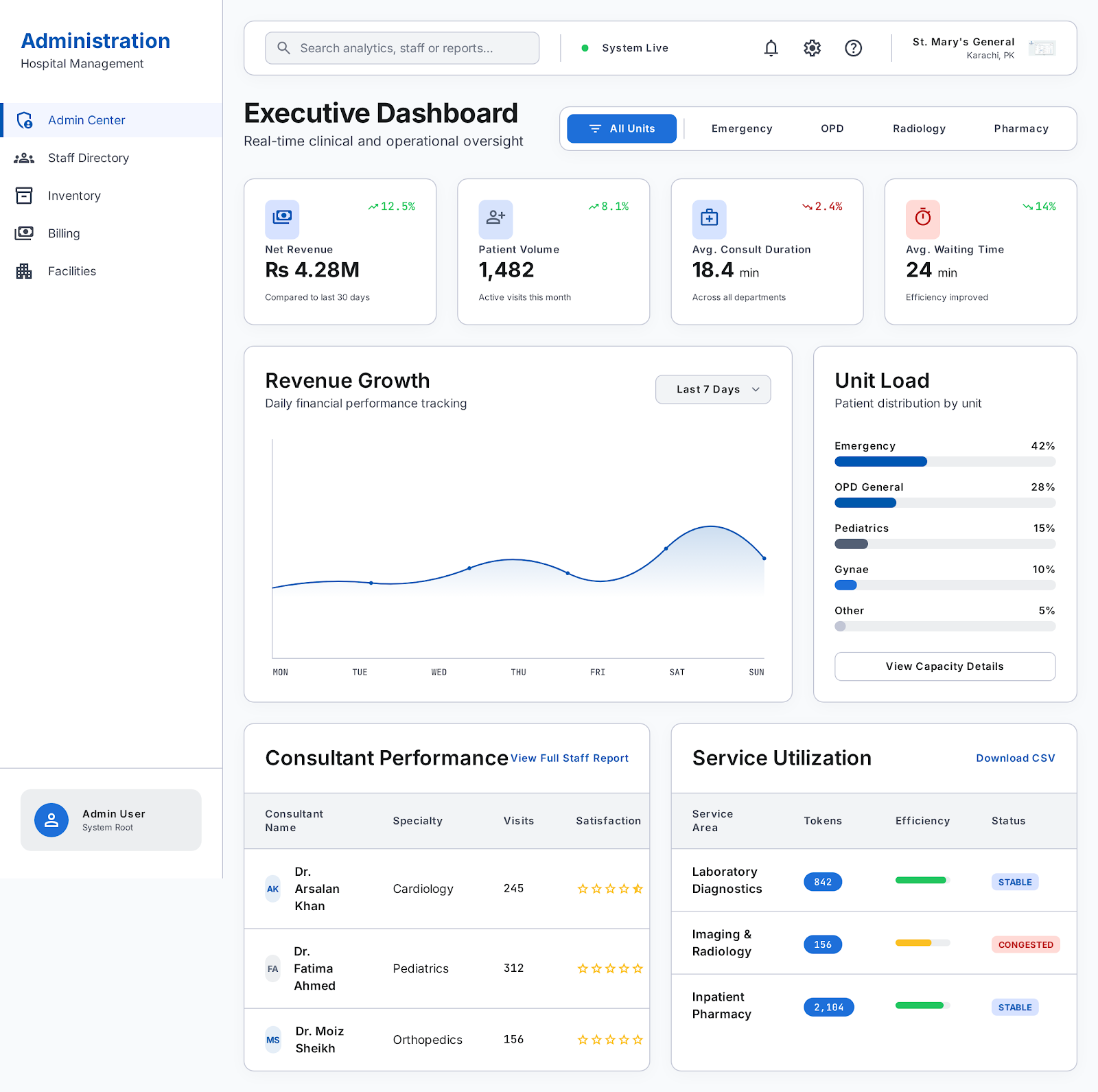Select the All Units tab
Viewport: 1098px width, 1092px height.
pyautogui.click(x=622, y=129)
